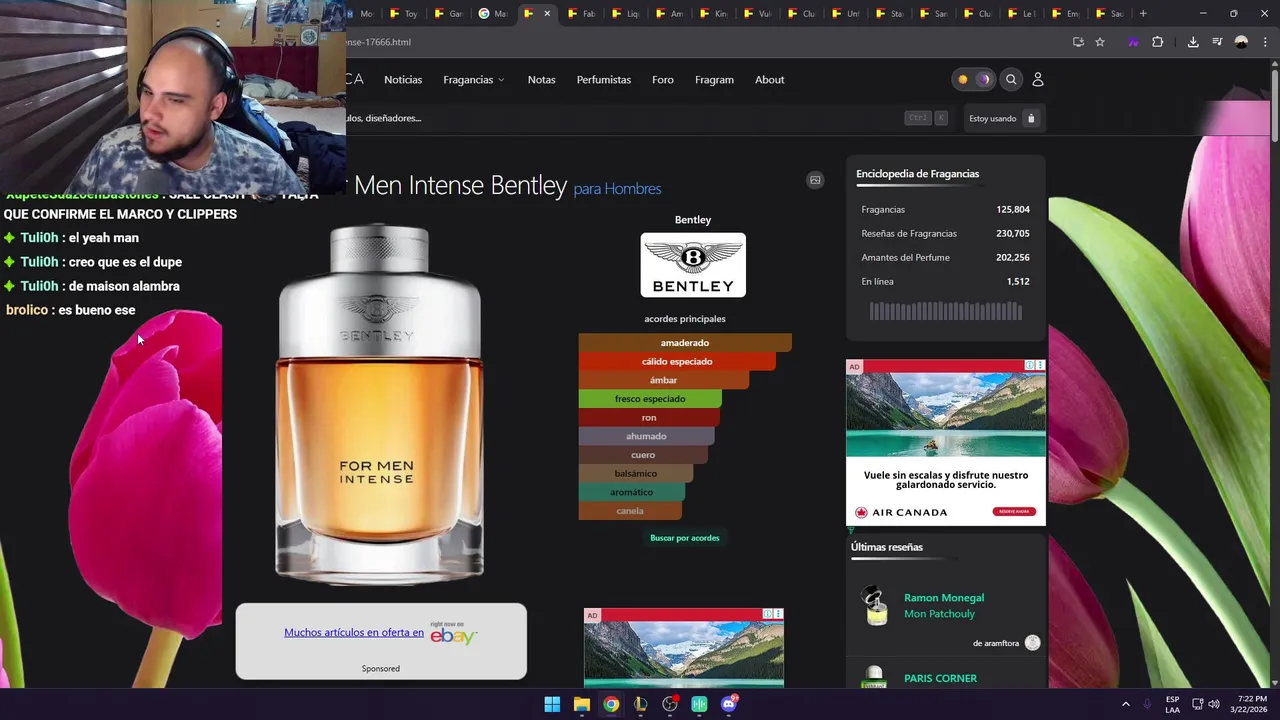Go to the Notas section
Screen dimensions: 1280x720
[541, 80]
